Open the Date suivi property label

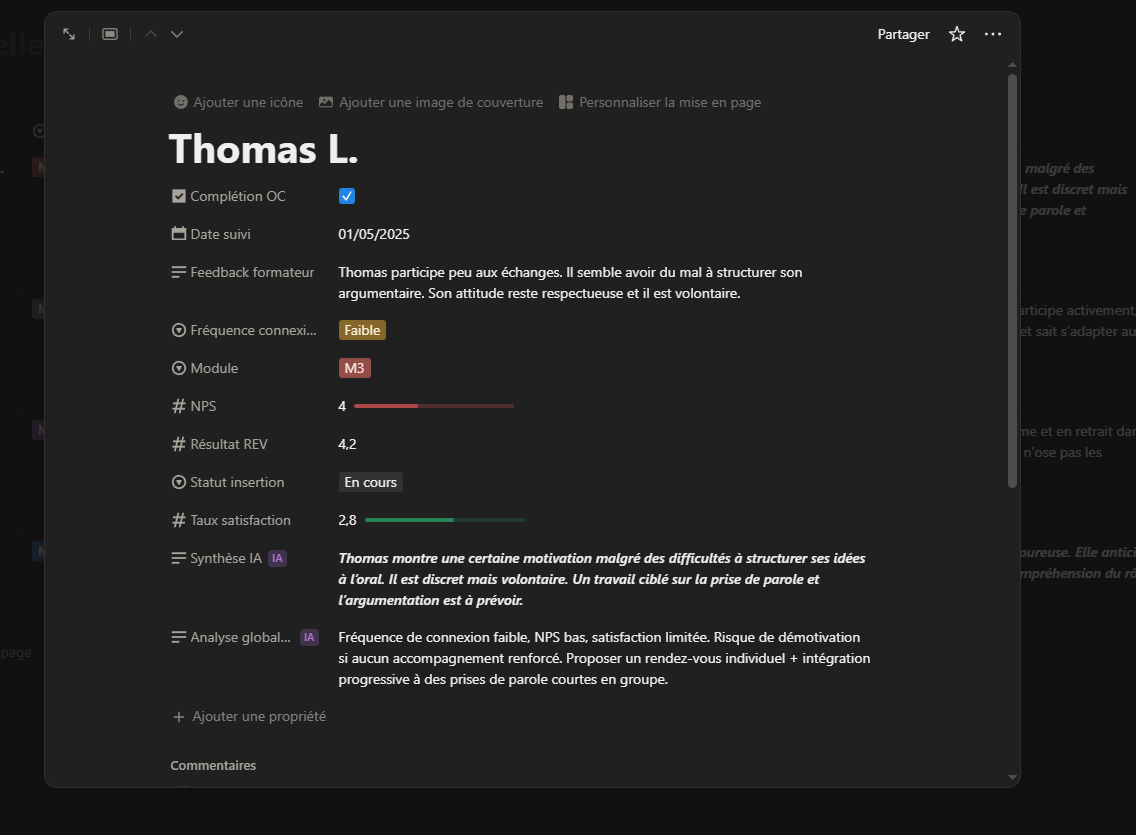tap(212, 234)
